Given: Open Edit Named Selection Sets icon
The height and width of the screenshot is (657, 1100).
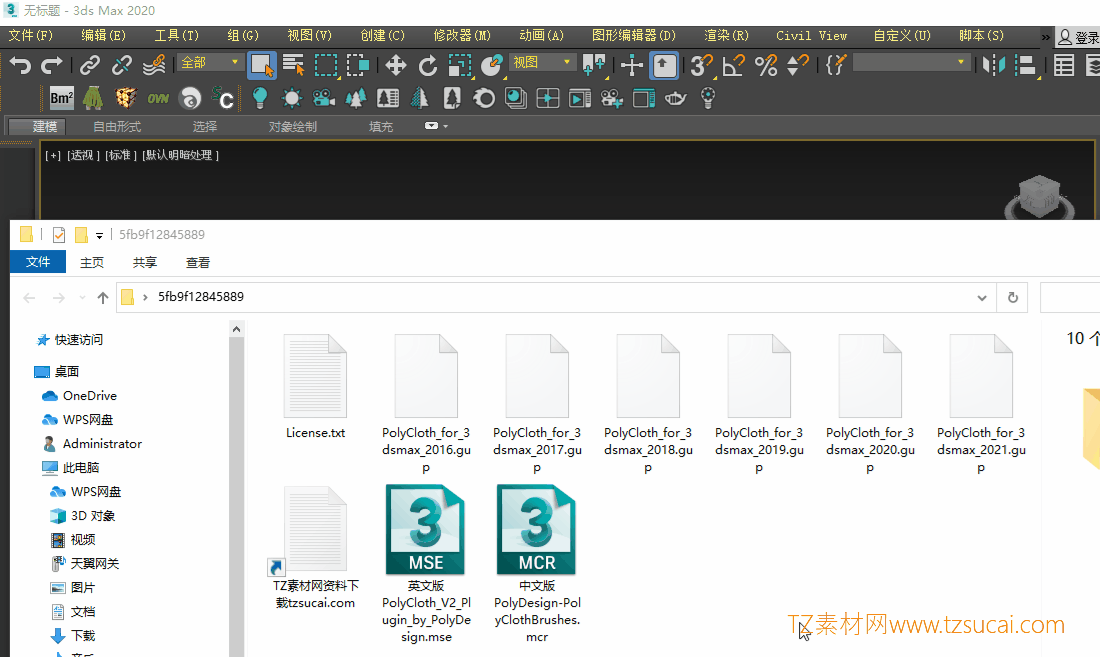Looking at the screenshot, I should (836, 65).
